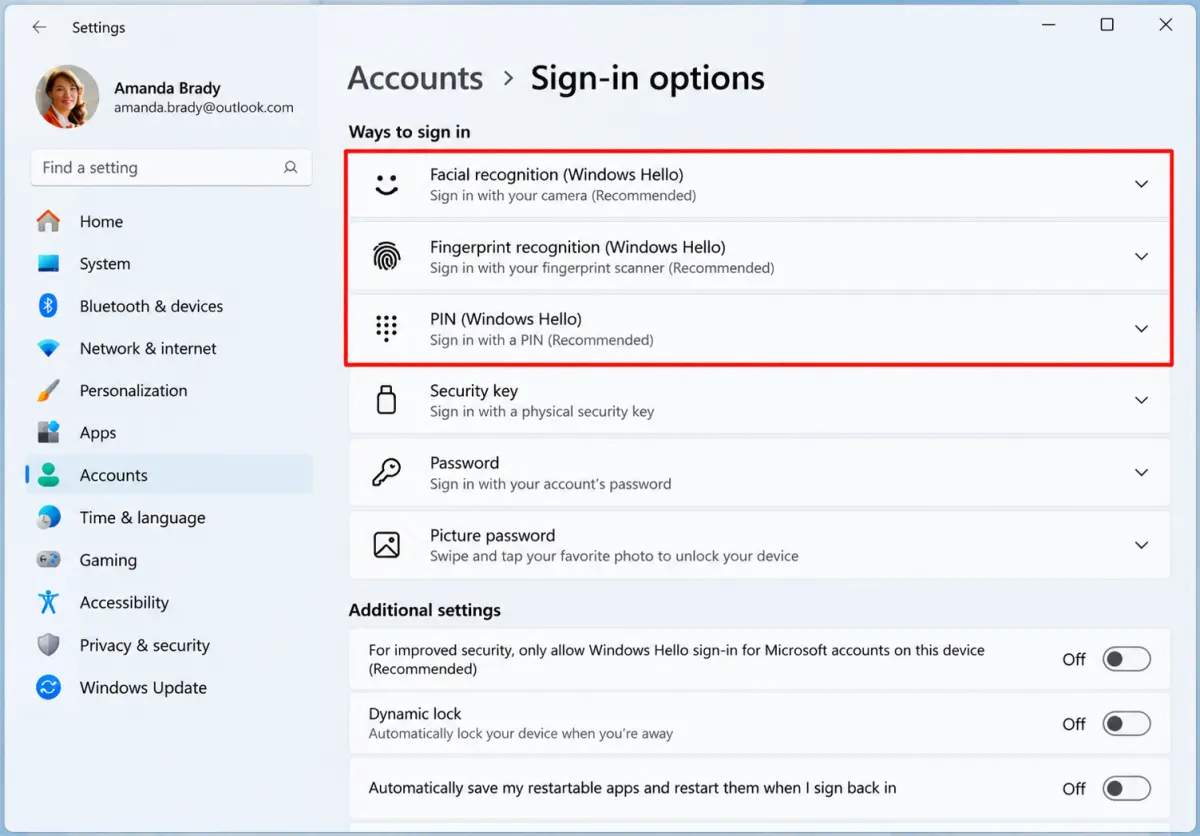Click the Privacy & security shield icon
Viewport: 1200px width, 836px height.
coord(48,645)
